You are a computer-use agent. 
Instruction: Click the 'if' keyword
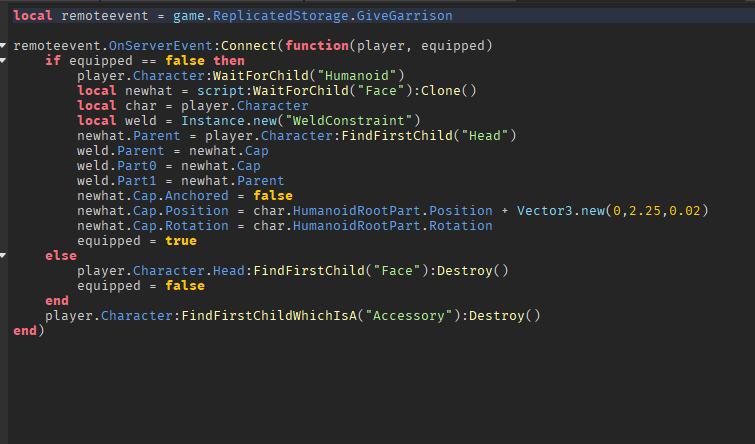(x=53, y=61)
